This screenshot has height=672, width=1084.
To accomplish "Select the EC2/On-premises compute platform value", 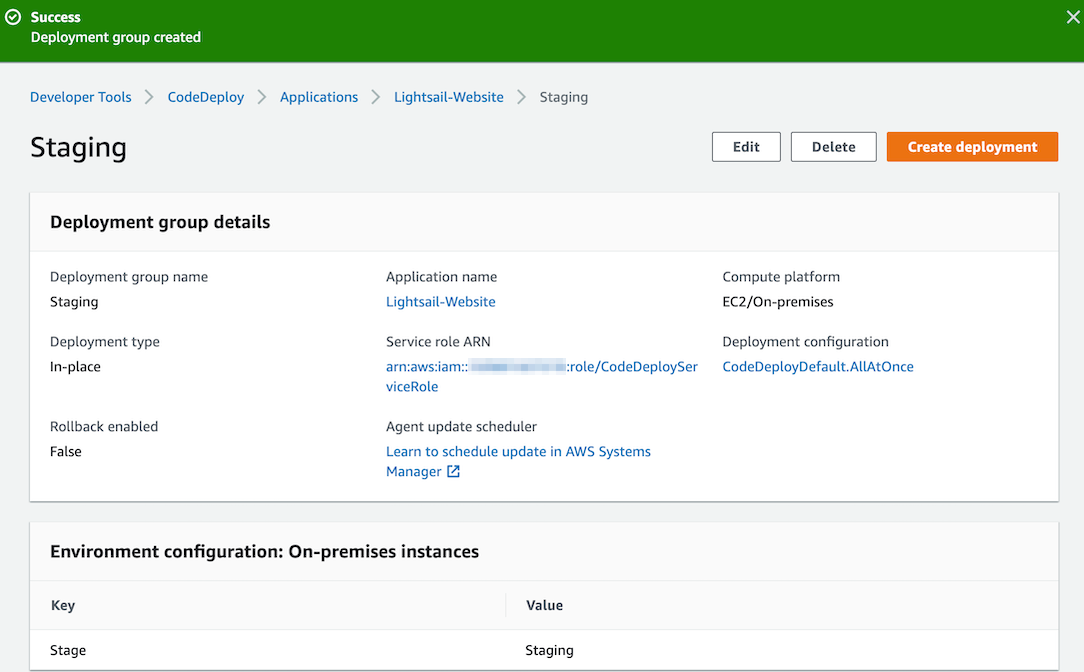I will (778, 301).
